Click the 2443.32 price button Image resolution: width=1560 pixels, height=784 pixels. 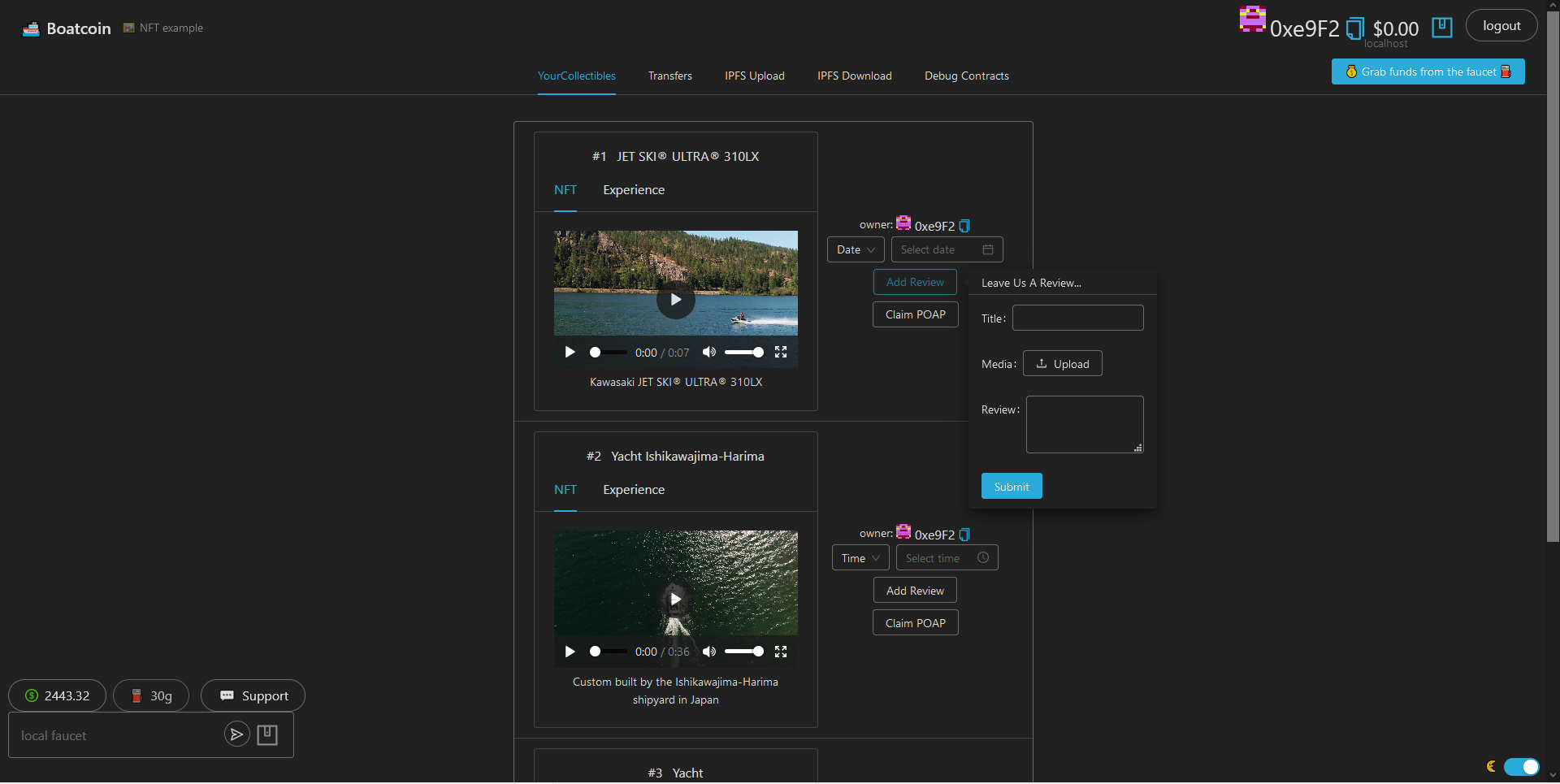[x=57, y=695]
